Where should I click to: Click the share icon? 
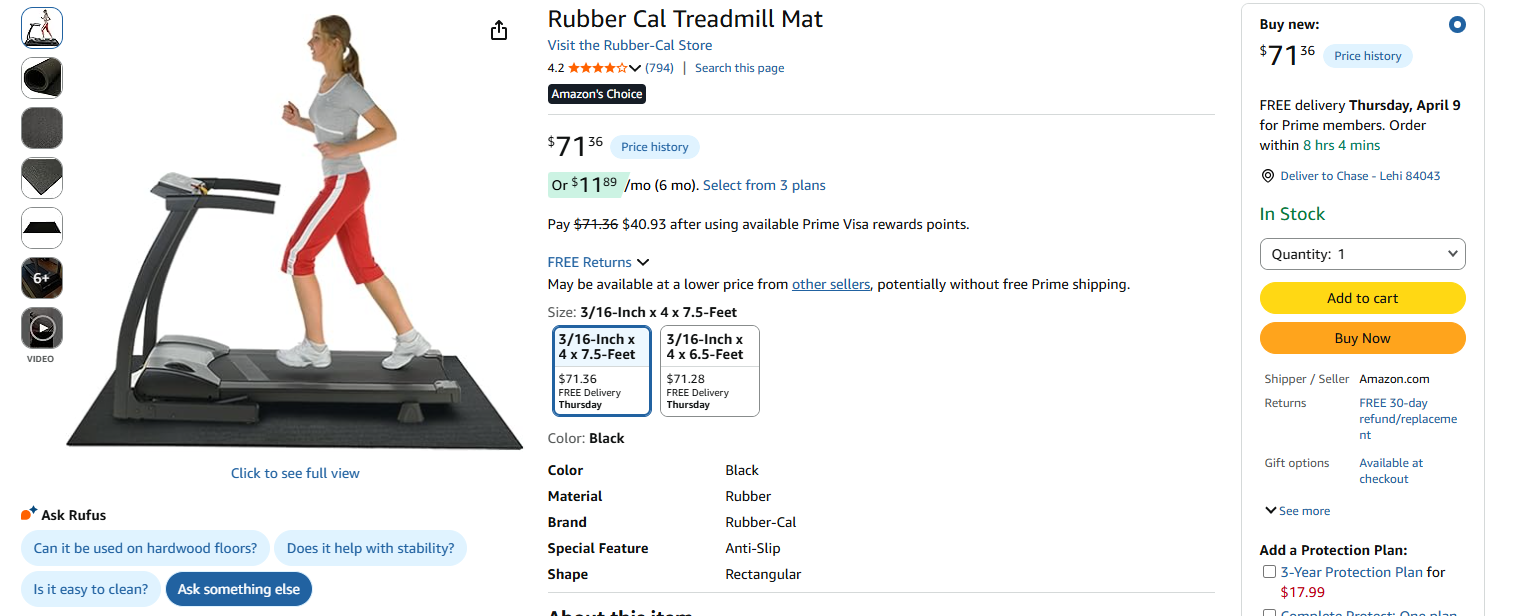point(499,30)
